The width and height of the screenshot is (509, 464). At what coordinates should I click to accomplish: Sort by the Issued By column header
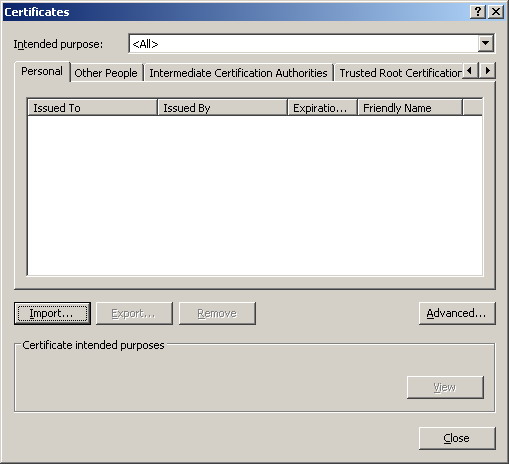click(222, 108)
